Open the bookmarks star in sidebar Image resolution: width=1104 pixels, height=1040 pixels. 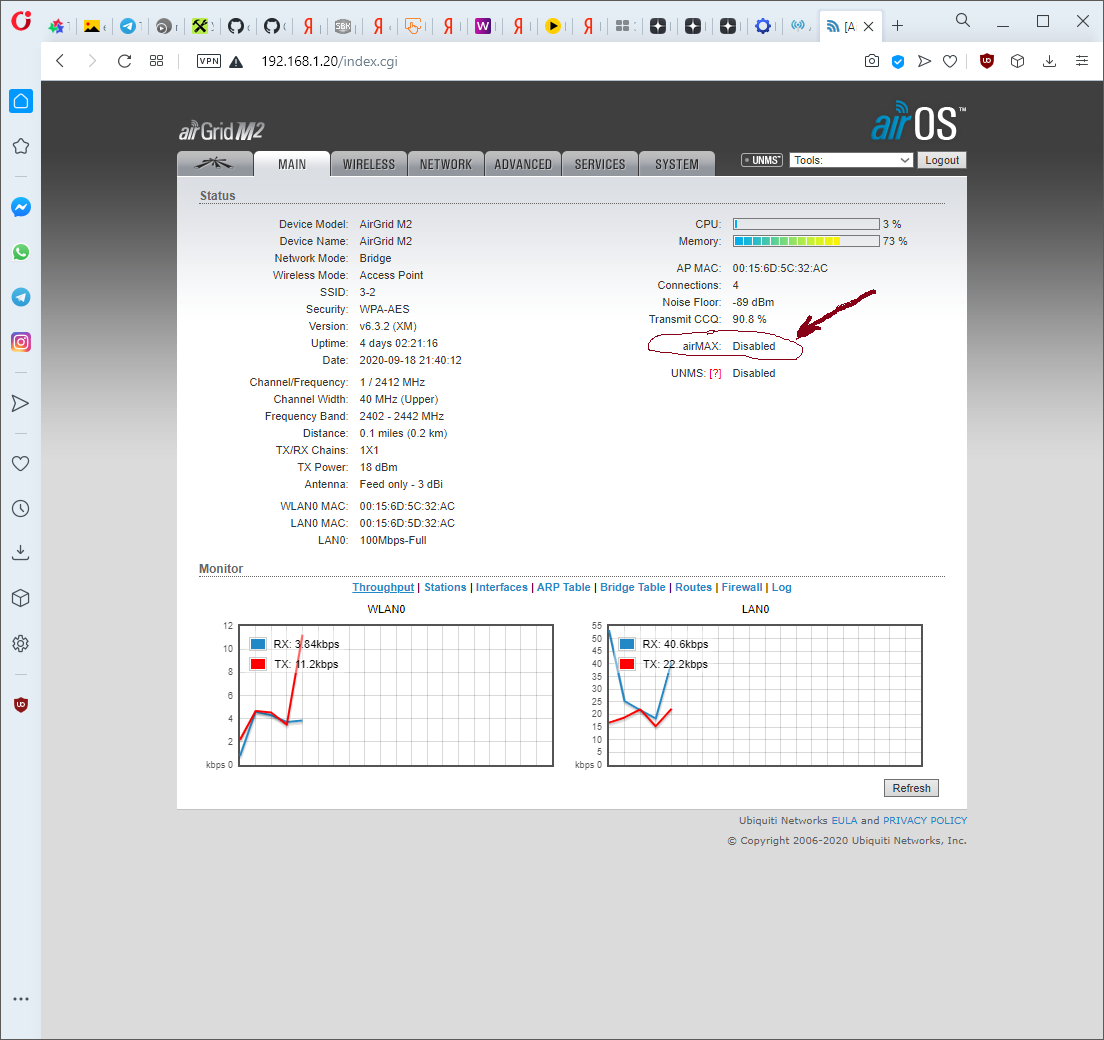tap(21, 146)
